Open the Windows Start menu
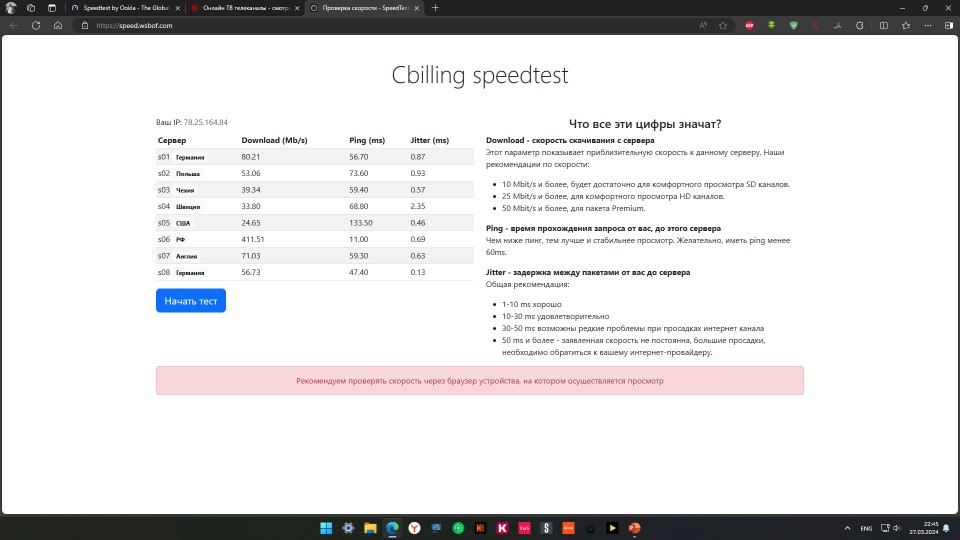This screenshot has width=960, height=540. [x=326, y=528]
